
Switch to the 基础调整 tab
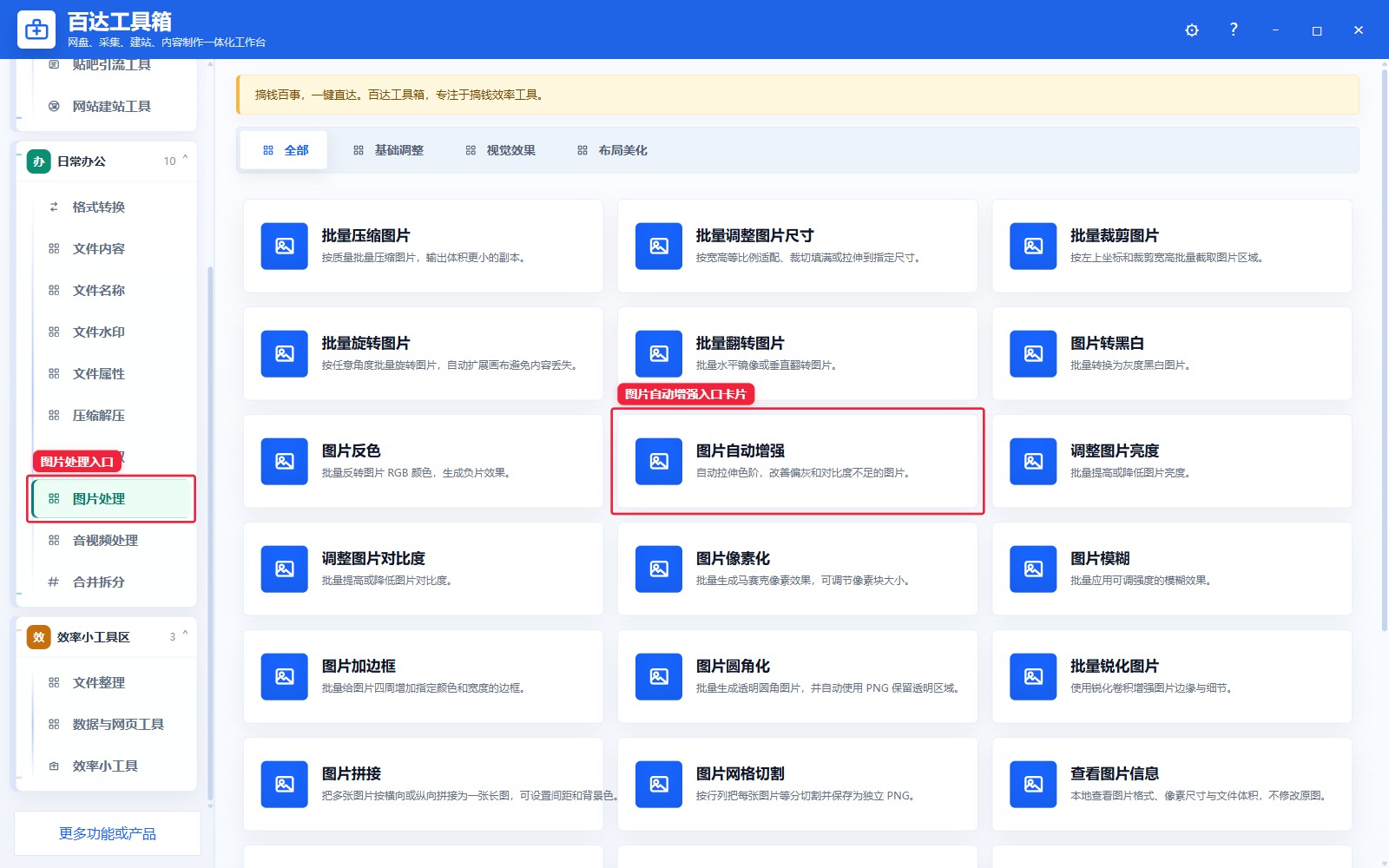[x=388, y=150]
